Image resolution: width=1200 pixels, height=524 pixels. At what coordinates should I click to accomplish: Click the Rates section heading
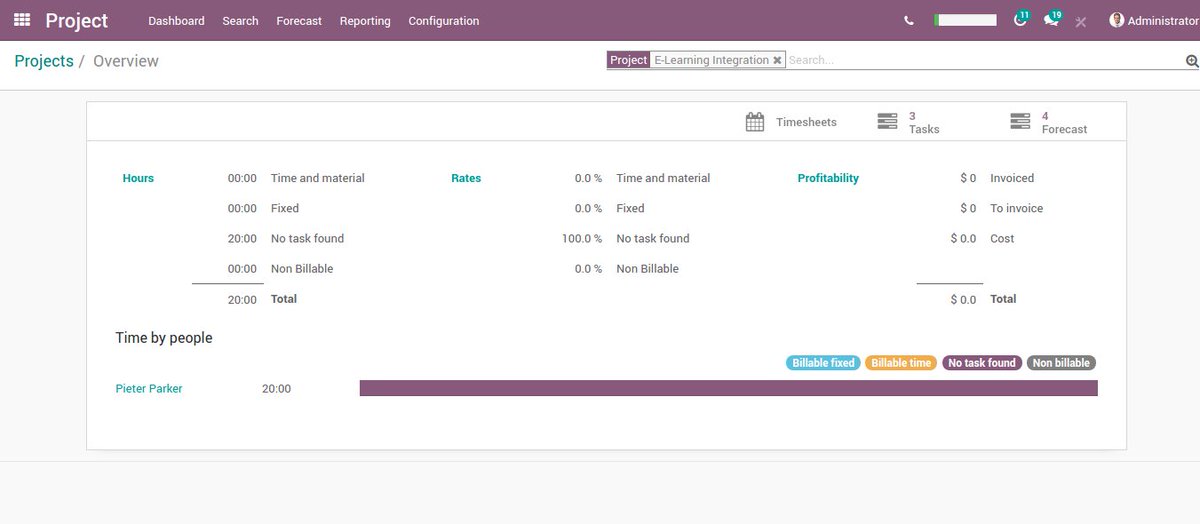point(466,178)
